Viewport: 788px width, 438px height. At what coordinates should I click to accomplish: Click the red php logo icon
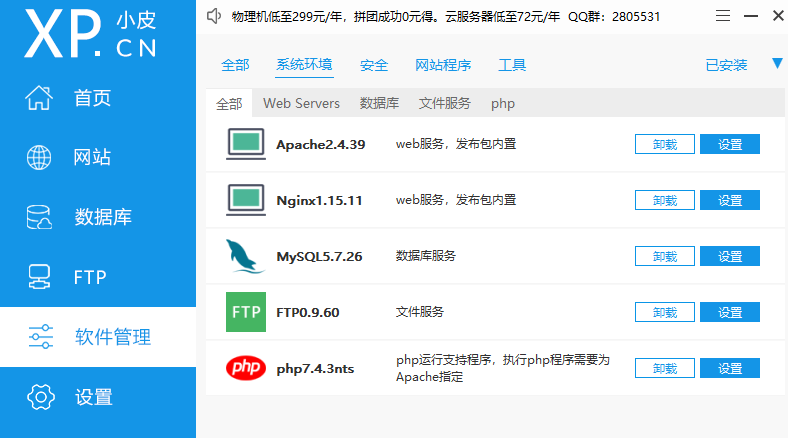(x=245, y=368)
